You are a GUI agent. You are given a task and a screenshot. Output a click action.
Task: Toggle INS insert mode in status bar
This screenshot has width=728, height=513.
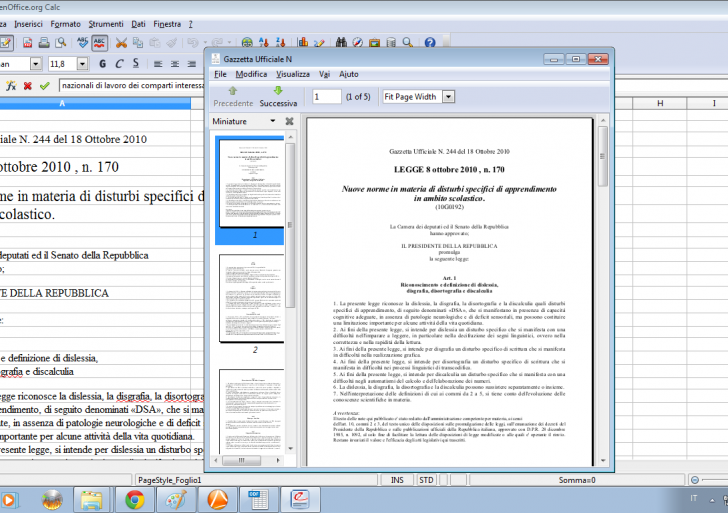click(397, 480)
